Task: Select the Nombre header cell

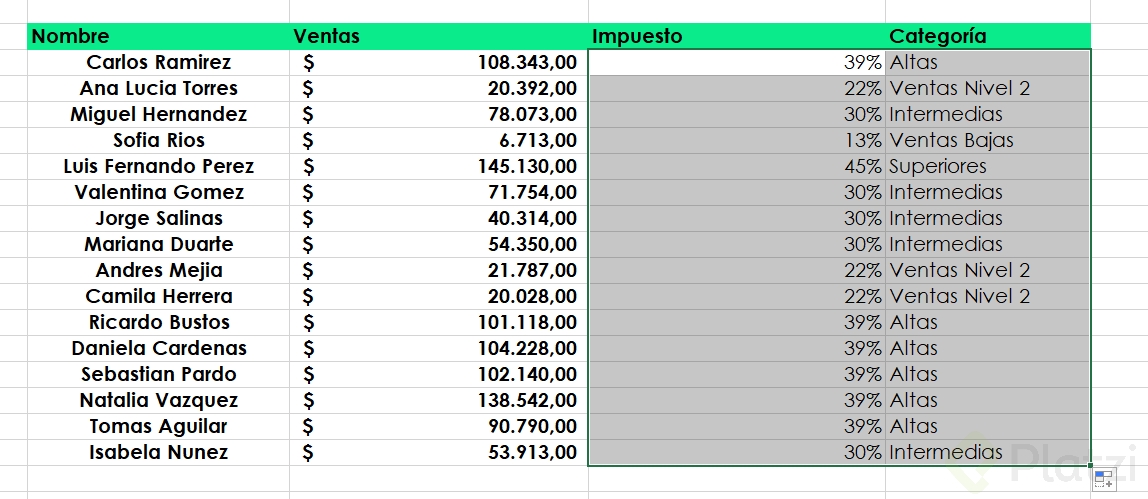Action: click(158, 37)
